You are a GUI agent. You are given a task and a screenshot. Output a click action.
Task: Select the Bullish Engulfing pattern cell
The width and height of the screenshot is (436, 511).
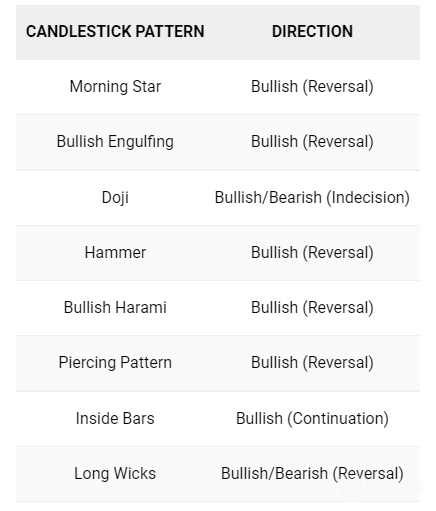click(115, 142)
